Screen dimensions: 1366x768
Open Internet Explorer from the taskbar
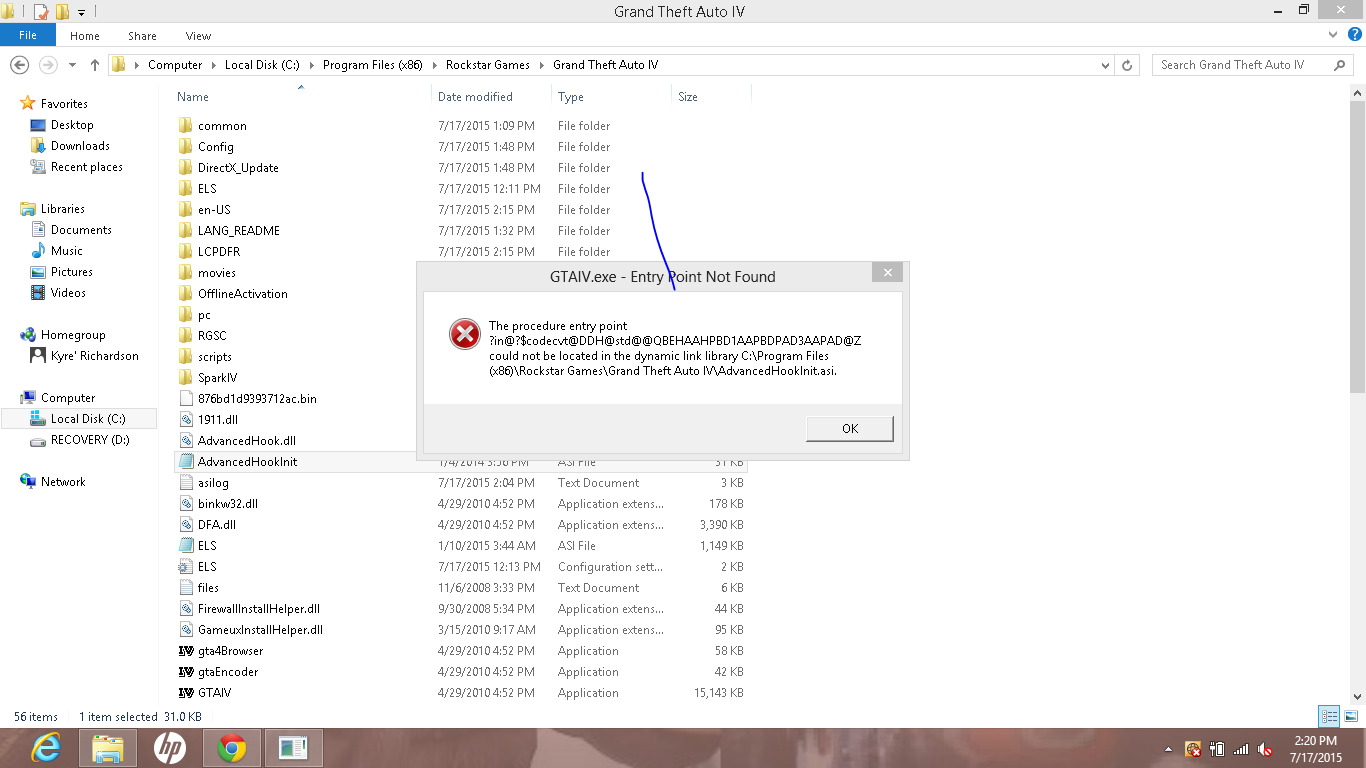click(46, 747)
